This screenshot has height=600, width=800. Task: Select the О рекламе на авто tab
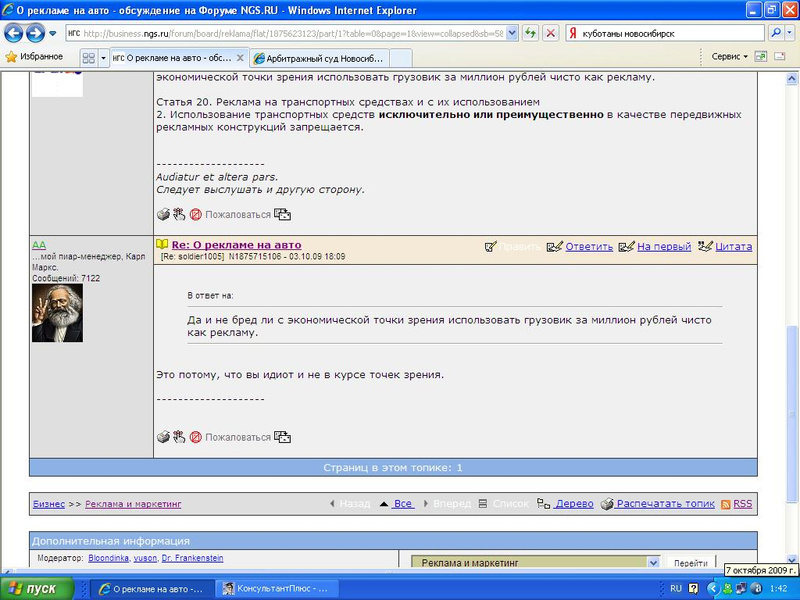tap(178, 58)
